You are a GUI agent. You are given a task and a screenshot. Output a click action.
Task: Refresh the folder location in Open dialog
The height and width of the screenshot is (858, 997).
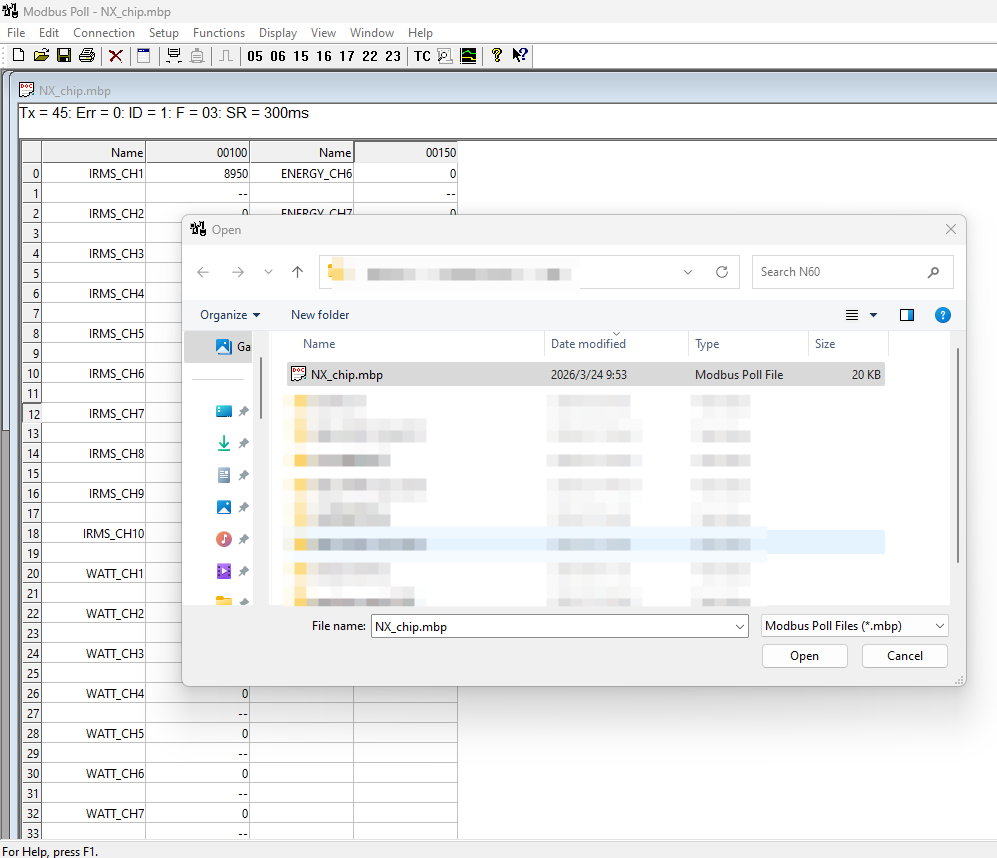click(721, 272)
